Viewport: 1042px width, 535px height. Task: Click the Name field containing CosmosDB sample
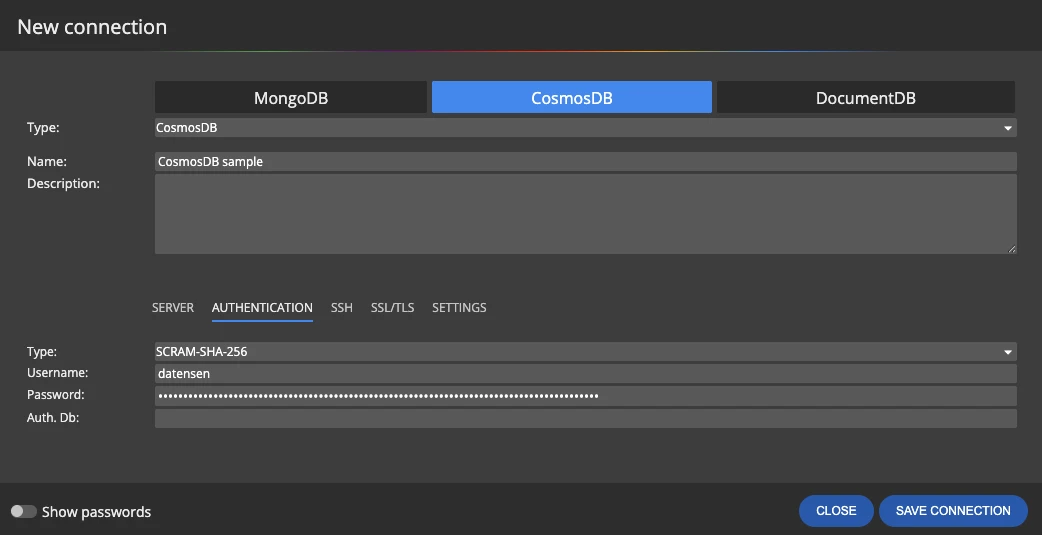(585, 161)
